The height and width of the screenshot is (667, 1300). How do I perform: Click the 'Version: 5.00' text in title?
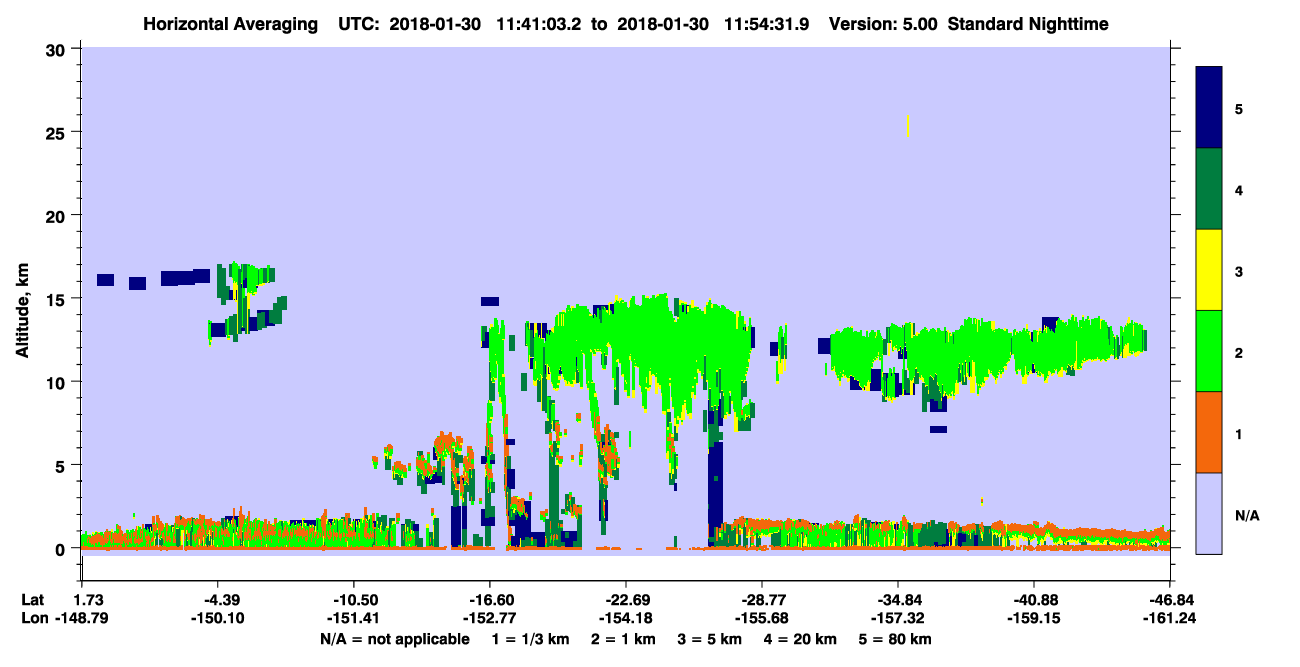click(x=883, y=24)
